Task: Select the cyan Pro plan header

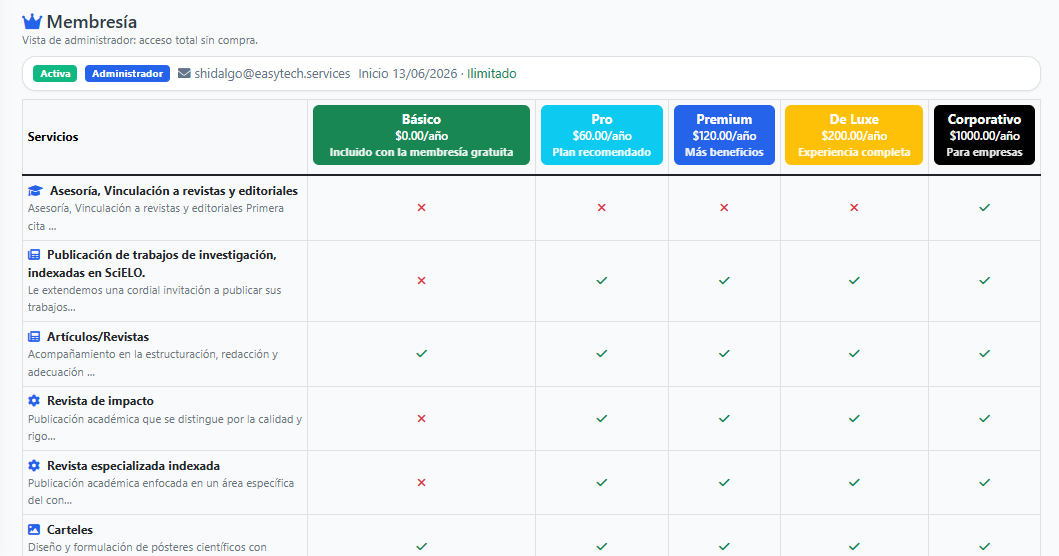Action: tap(602, 135)
